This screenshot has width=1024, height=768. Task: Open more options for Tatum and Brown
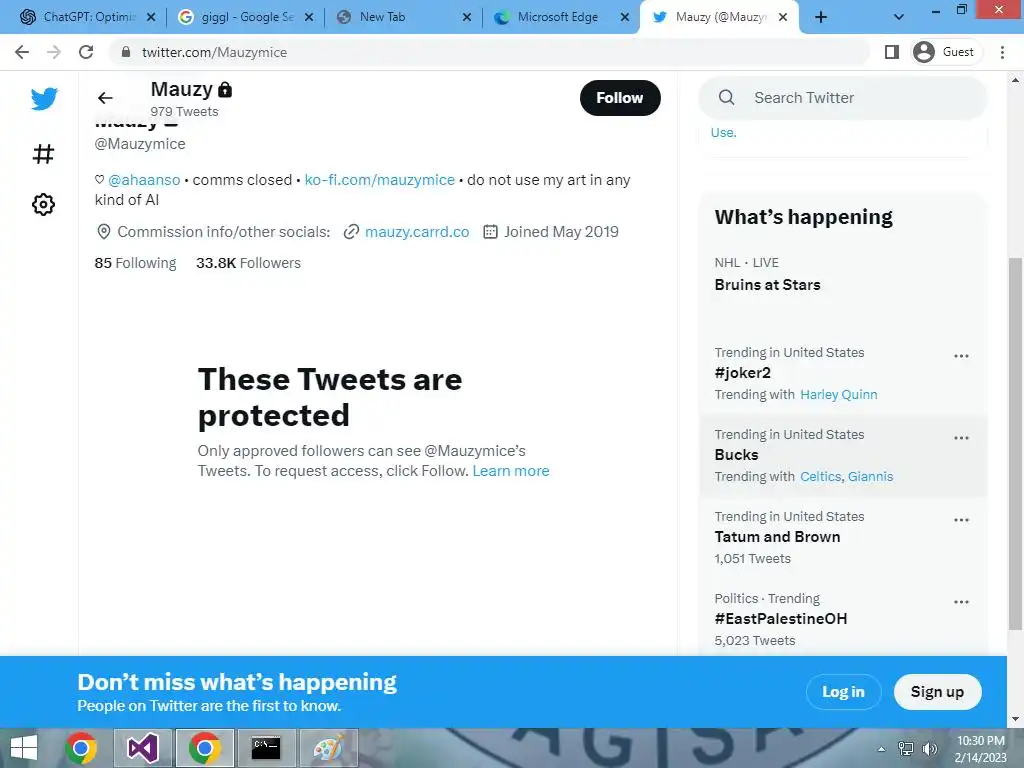961,520
